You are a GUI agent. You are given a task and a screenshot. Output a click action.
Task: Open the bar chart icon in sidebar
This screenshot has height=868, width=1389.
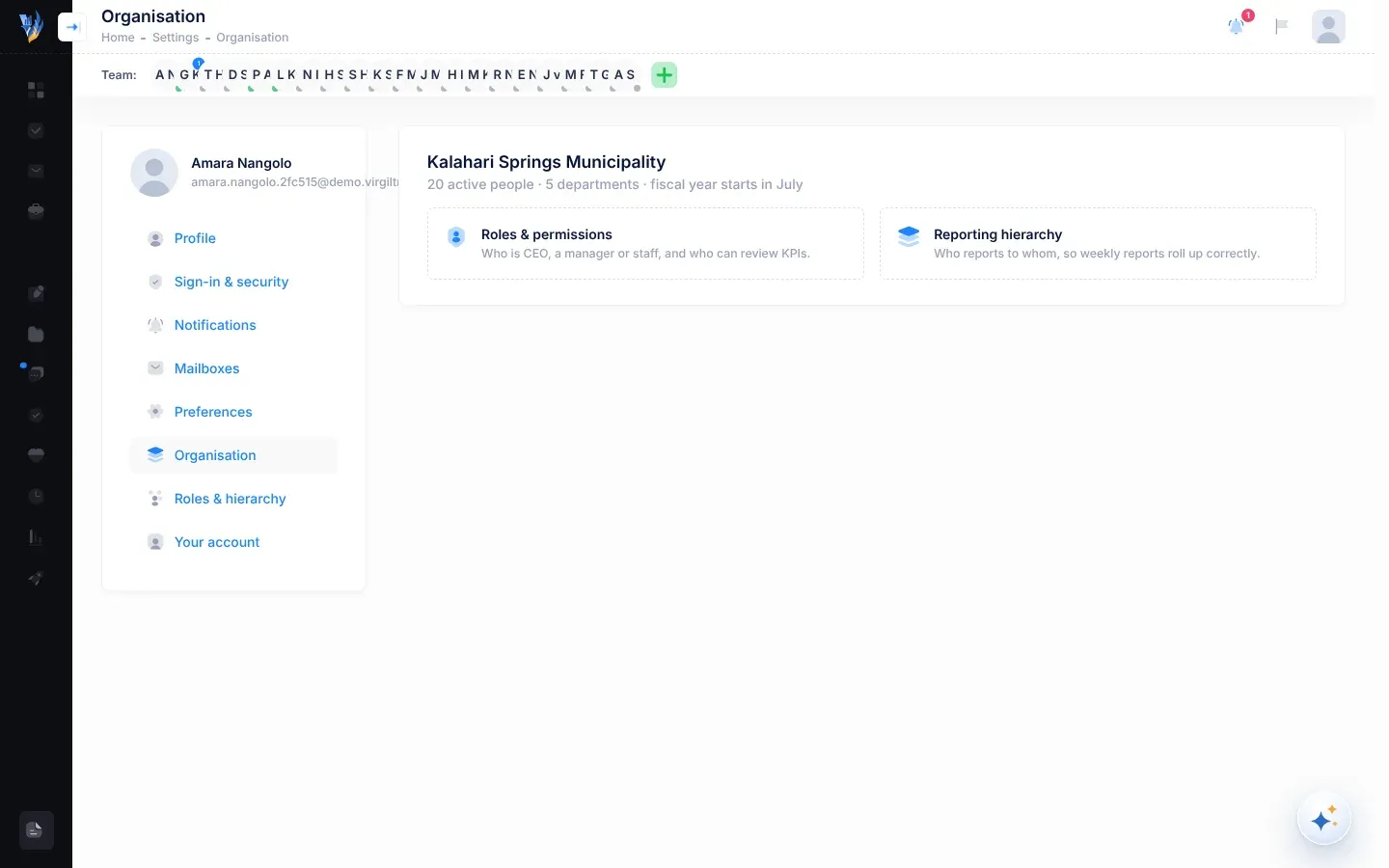pyautogui.click(x=36, y=537)
